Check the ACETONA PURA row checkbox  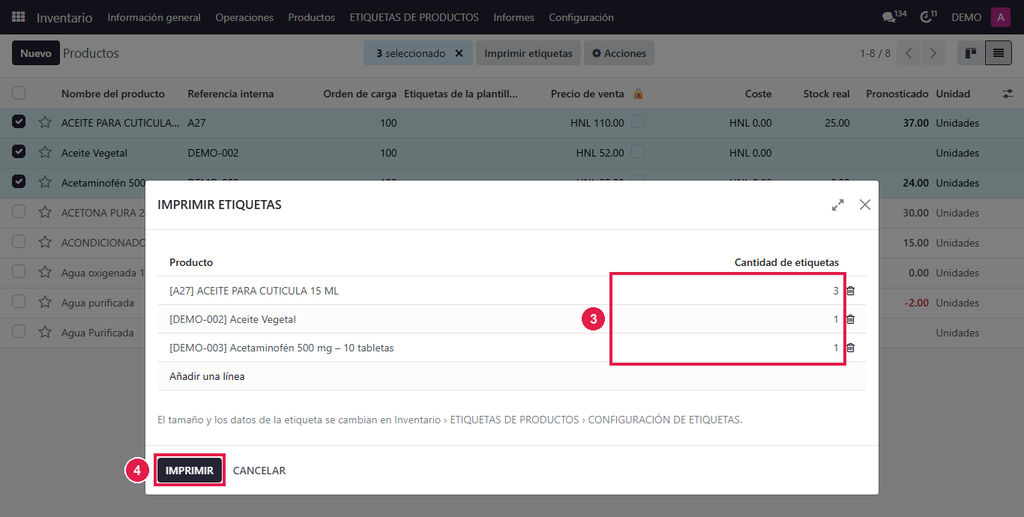pyautogui.click(x=19, y=212)
